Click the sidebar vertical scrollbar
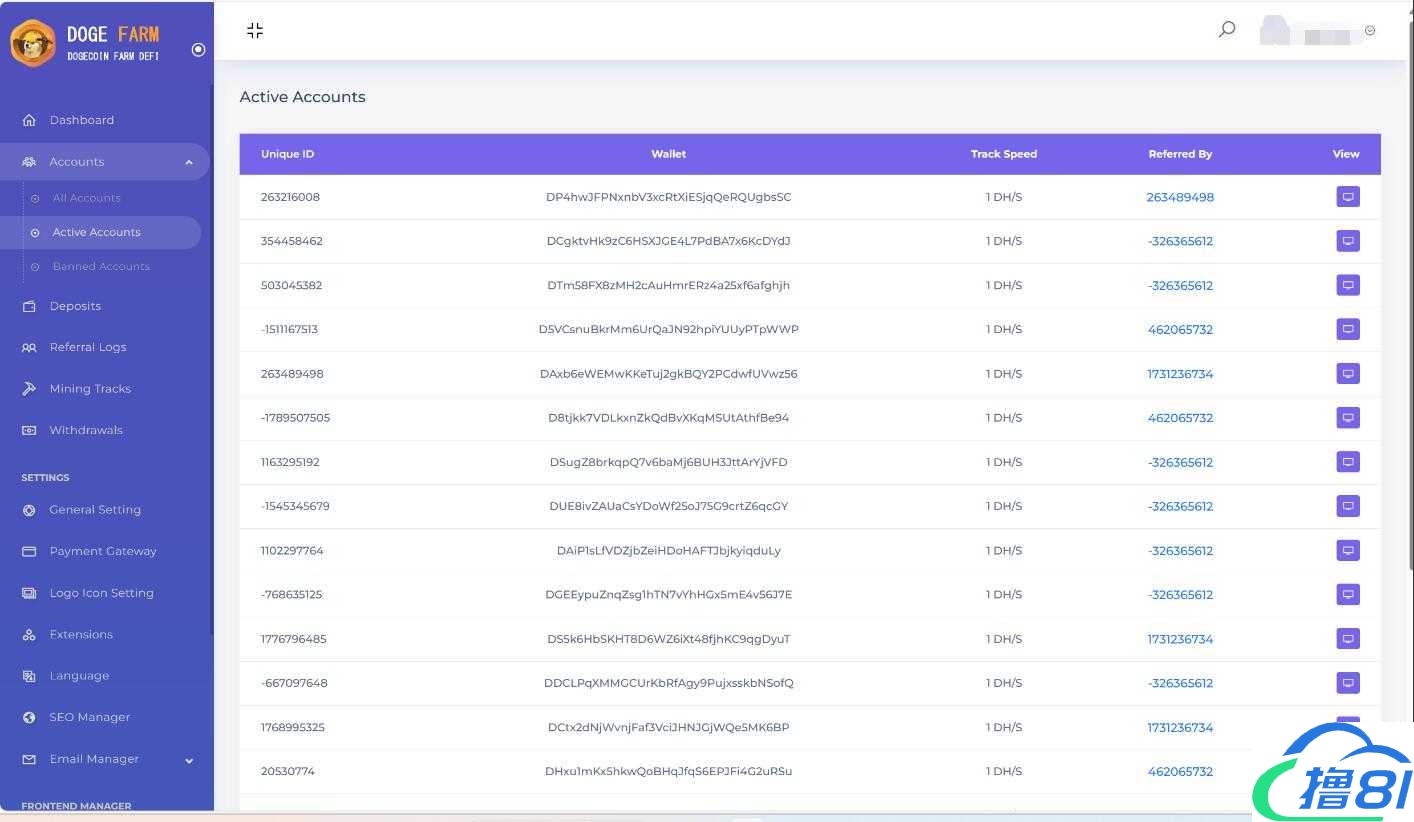The height and width of the screenshot is (822, 1414). (x=212, y=400)
